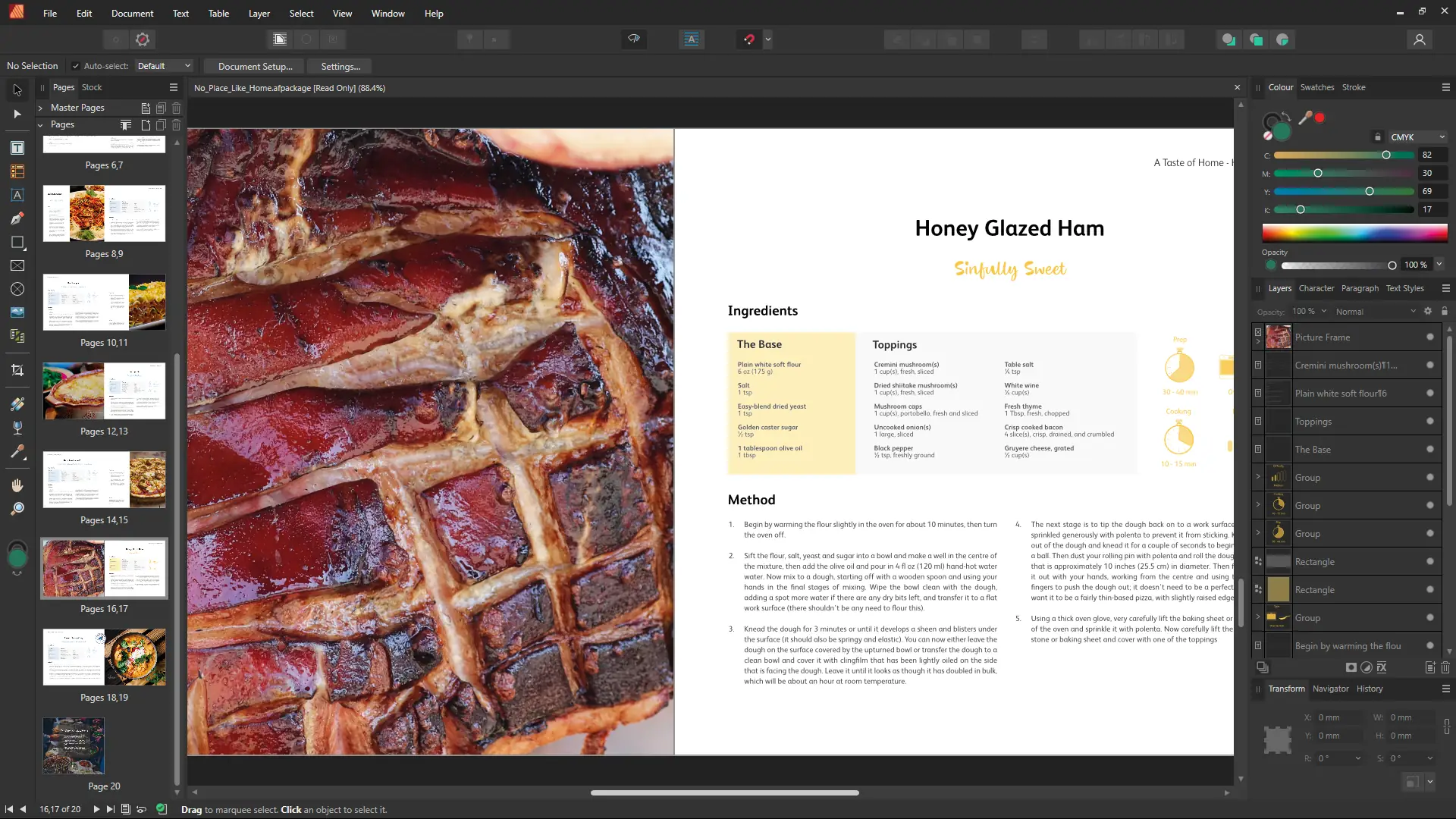The image size is (1456, 819).
Task: Select the Frame Text tool
Action: (x=17, y=148)
